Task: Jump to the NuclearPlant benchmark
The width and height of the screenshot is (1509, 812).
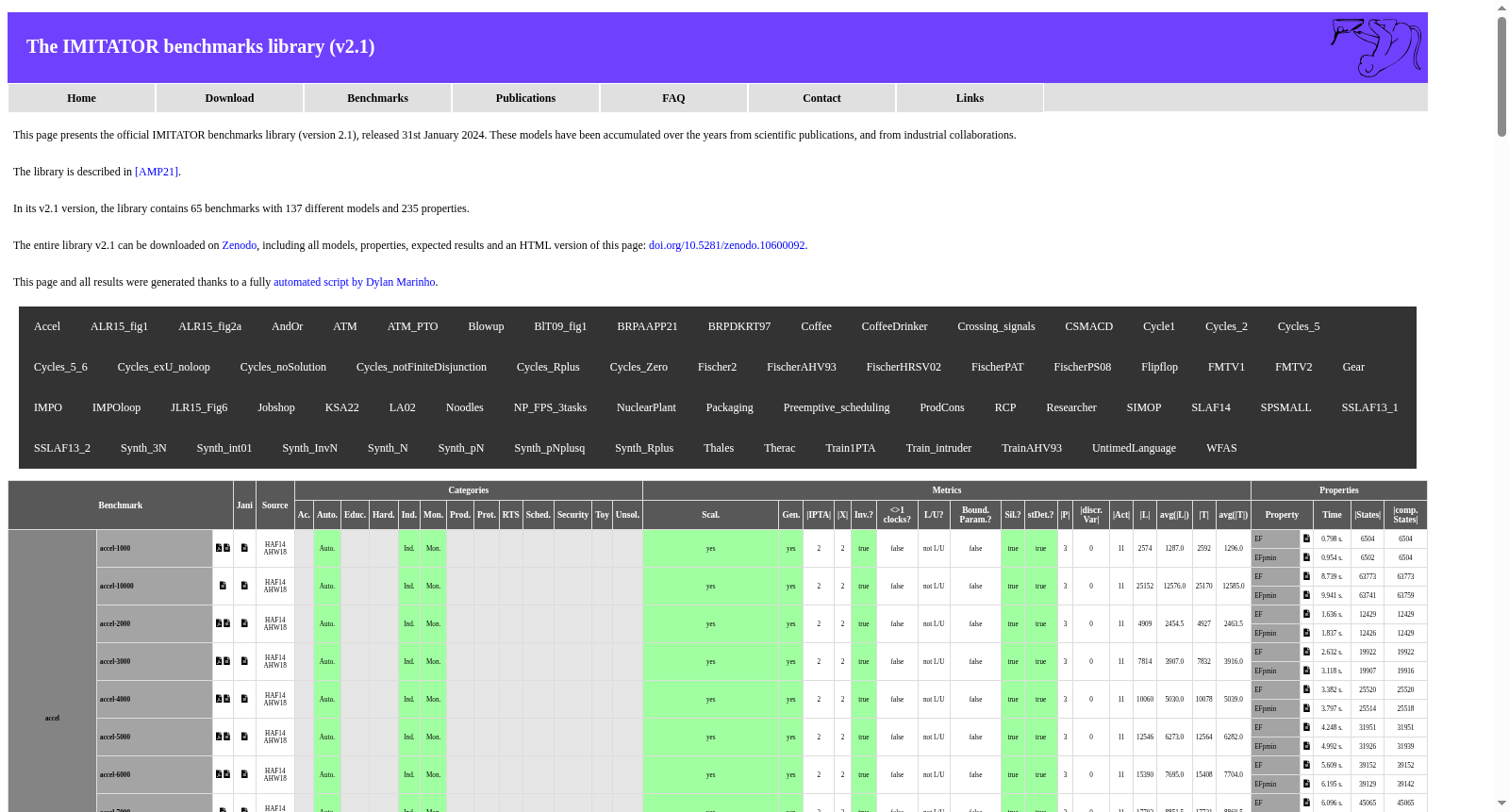Action: [646, 407]
